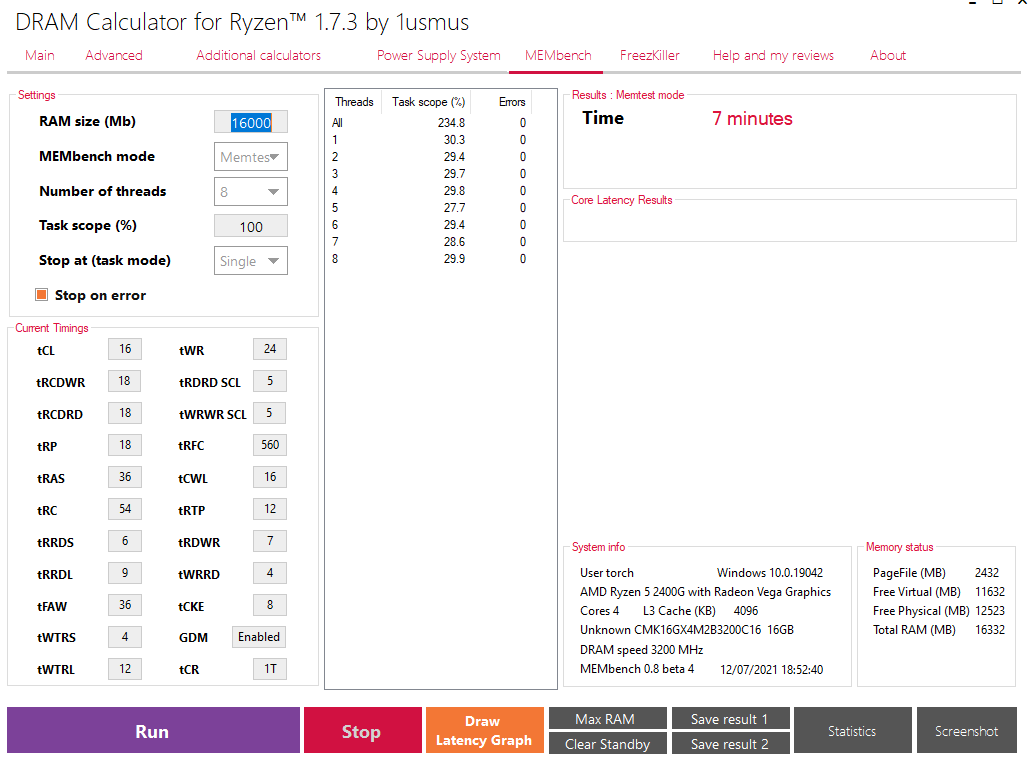Click the purple Run button
This screenshot has height=771, width=1031.
click(x=153, y=730)
